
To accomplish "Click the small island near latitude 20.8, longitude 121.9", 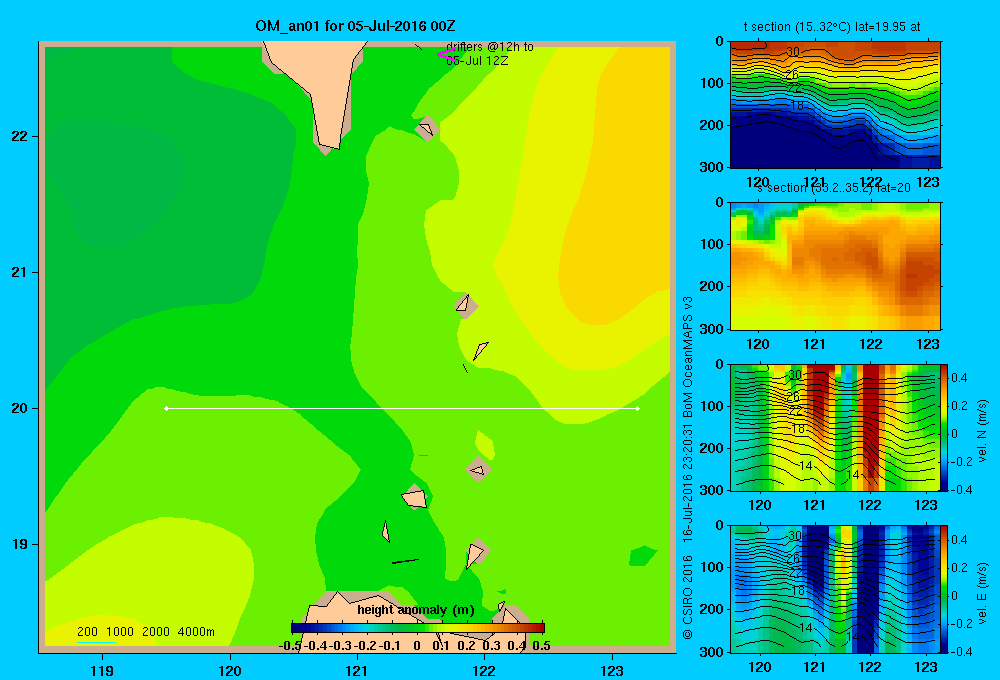I will point(466,305).
